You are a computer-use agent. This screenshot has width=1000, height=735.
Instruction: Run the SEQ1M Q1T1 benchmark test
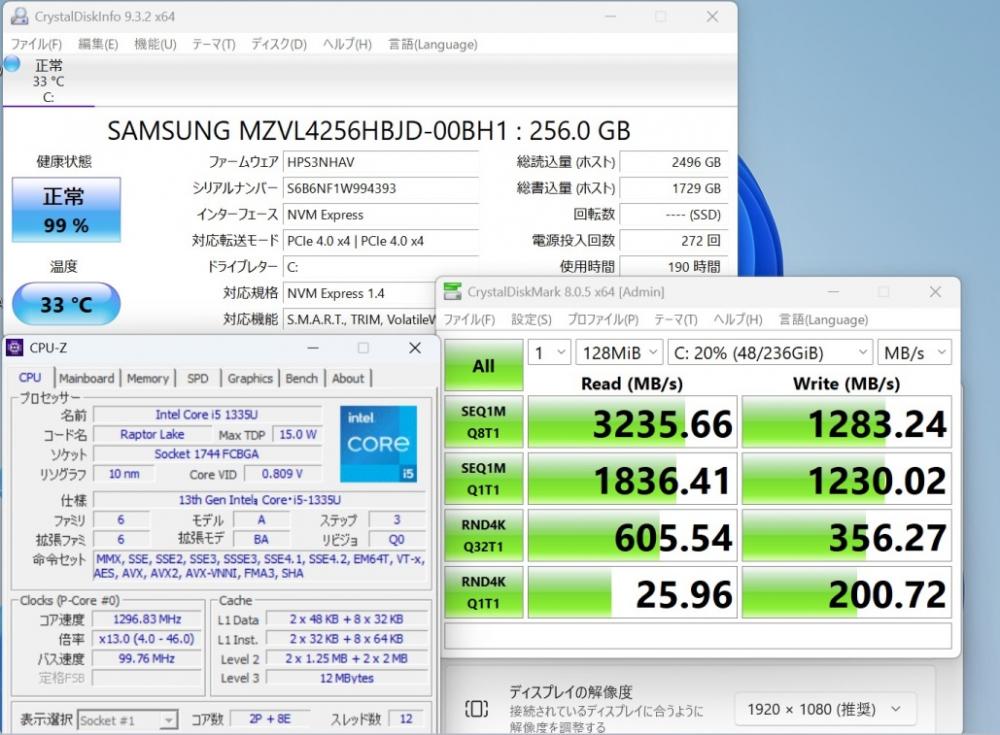(x=483, y=479)
